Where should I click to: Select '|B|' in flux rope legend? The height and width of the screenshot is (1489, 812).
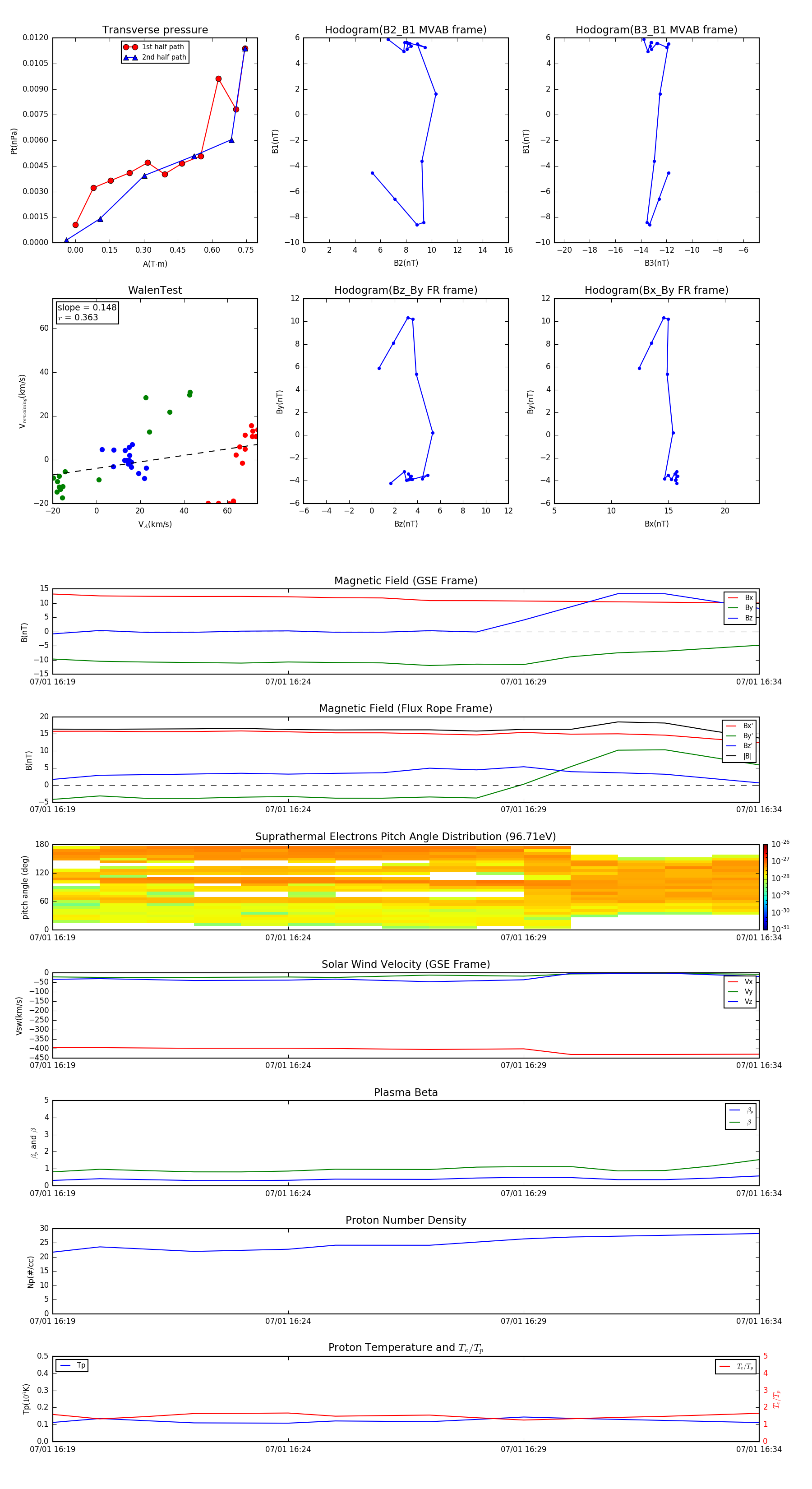(739, 756)
